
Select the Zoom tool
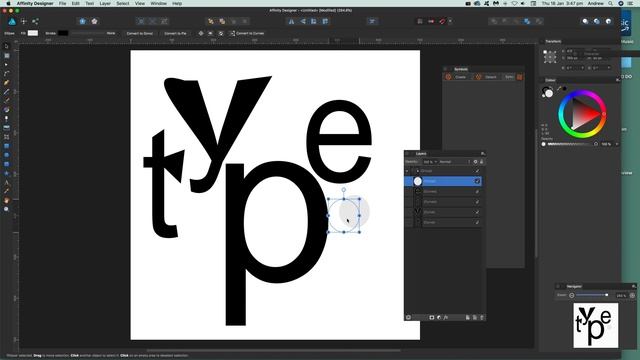[x=7, y=209]
